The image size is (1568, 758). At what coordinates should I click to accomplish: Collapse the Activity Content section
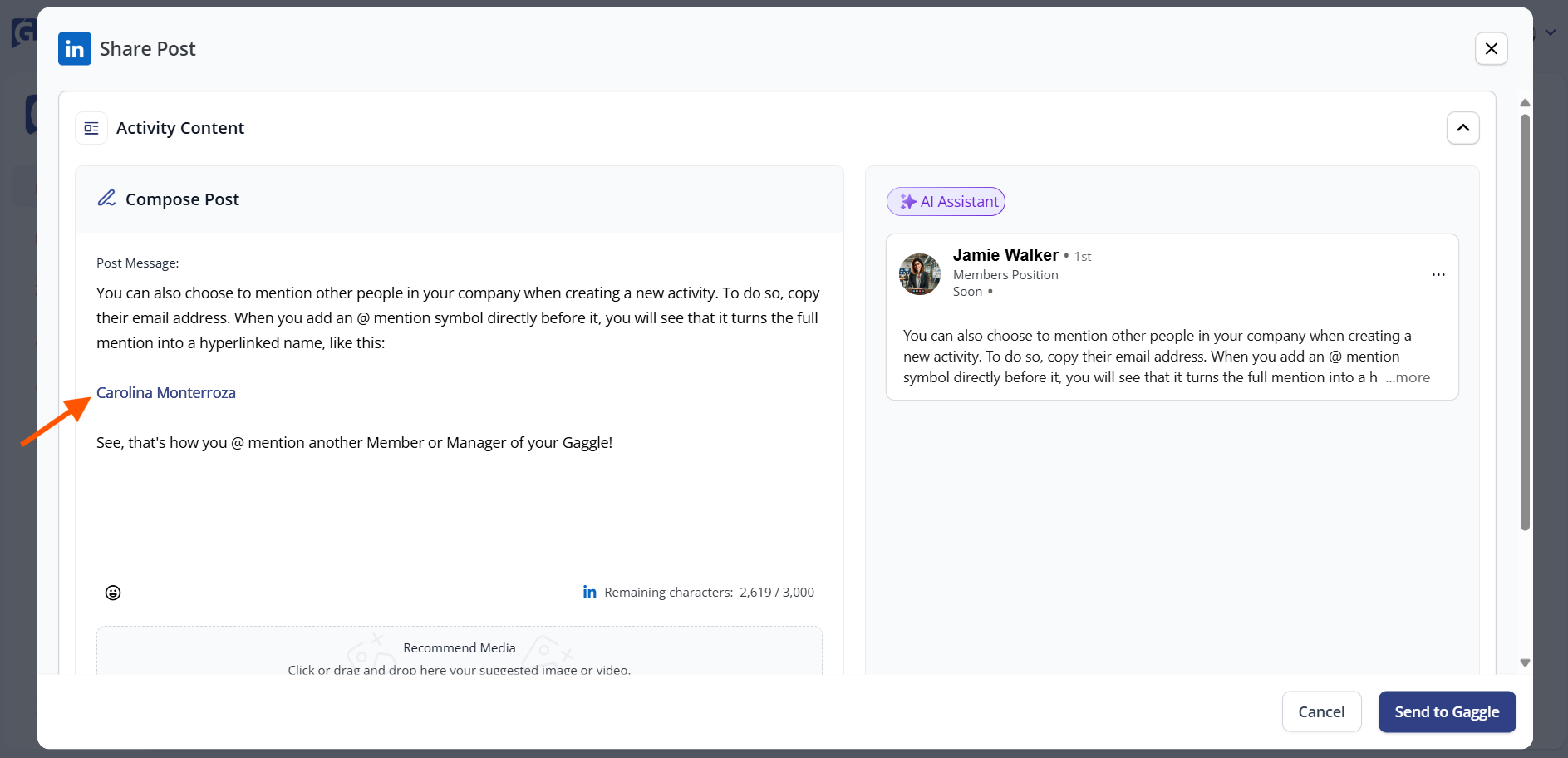coord(1462,127)
